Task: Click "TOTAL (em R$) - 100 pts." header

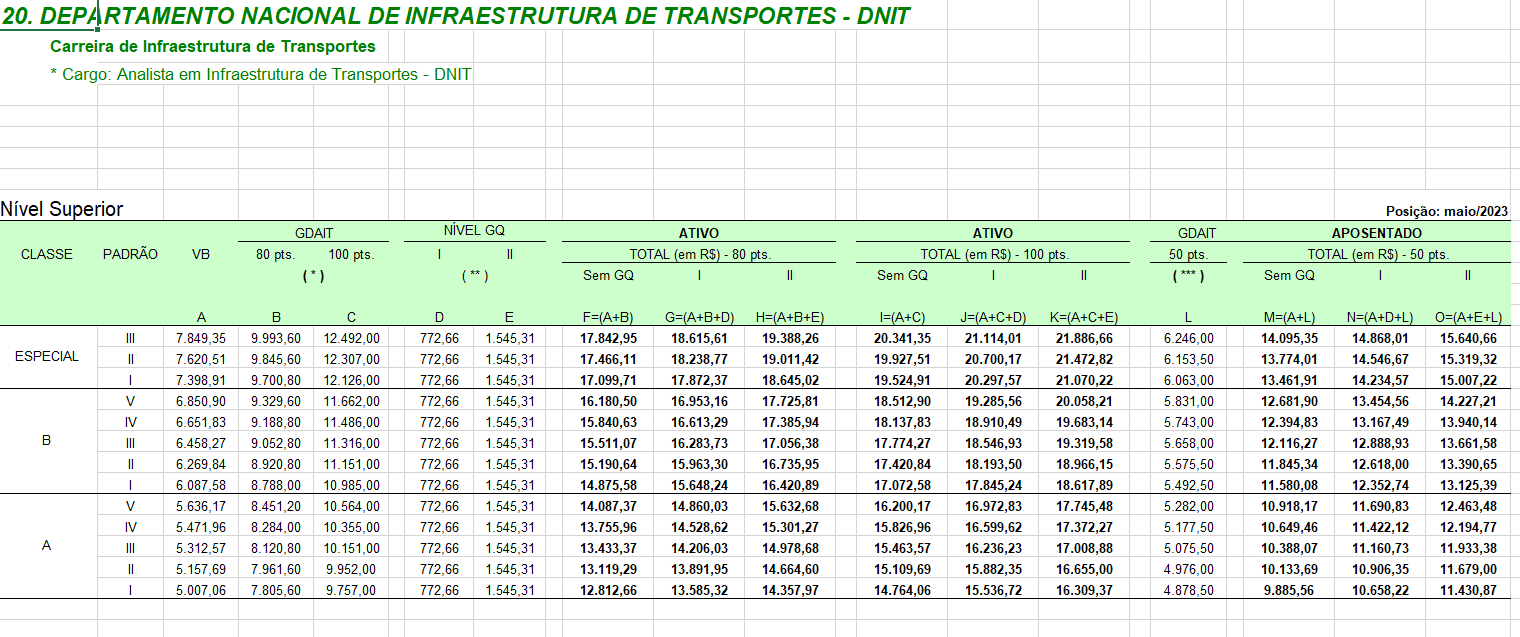Action: pos(994,255)
